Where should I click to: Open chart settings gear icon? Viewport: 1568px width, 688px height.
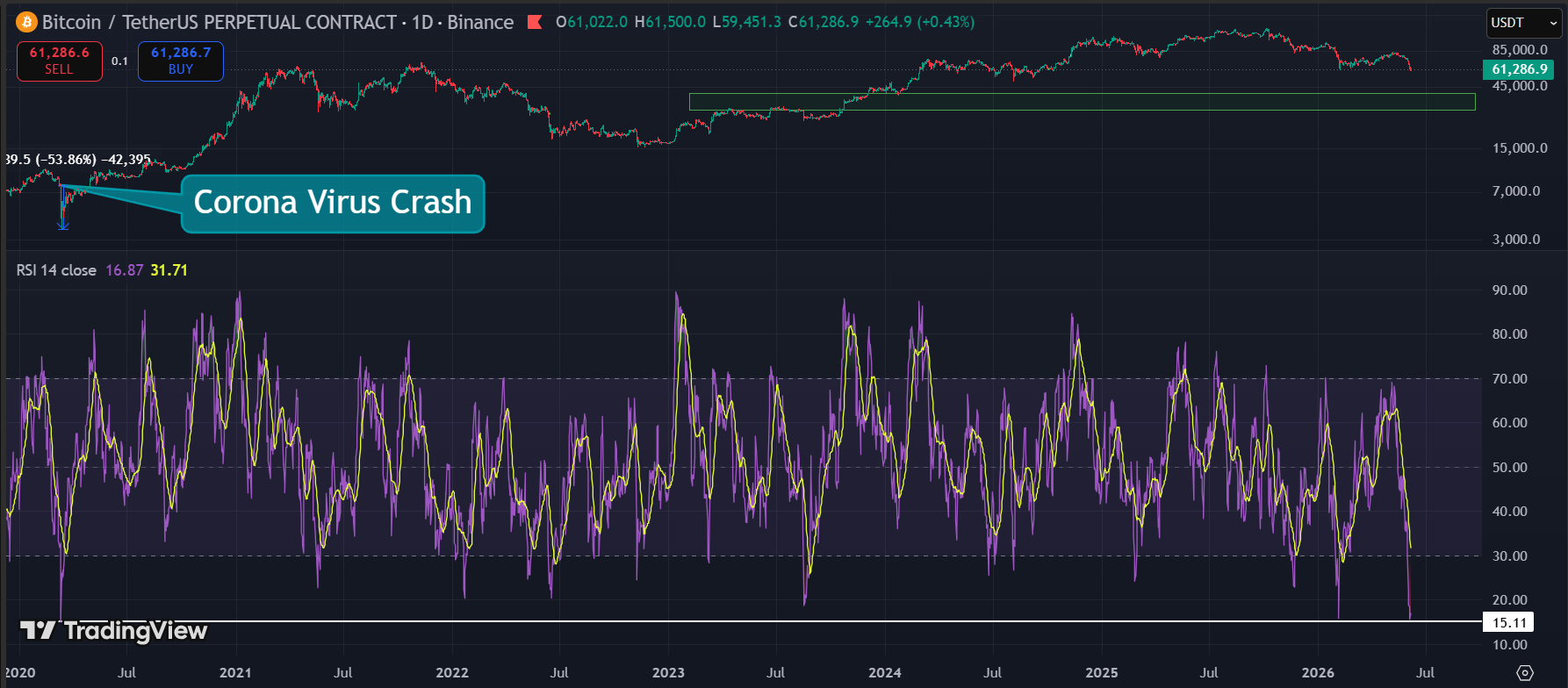pyautogui.click(x=1525, y=672)
